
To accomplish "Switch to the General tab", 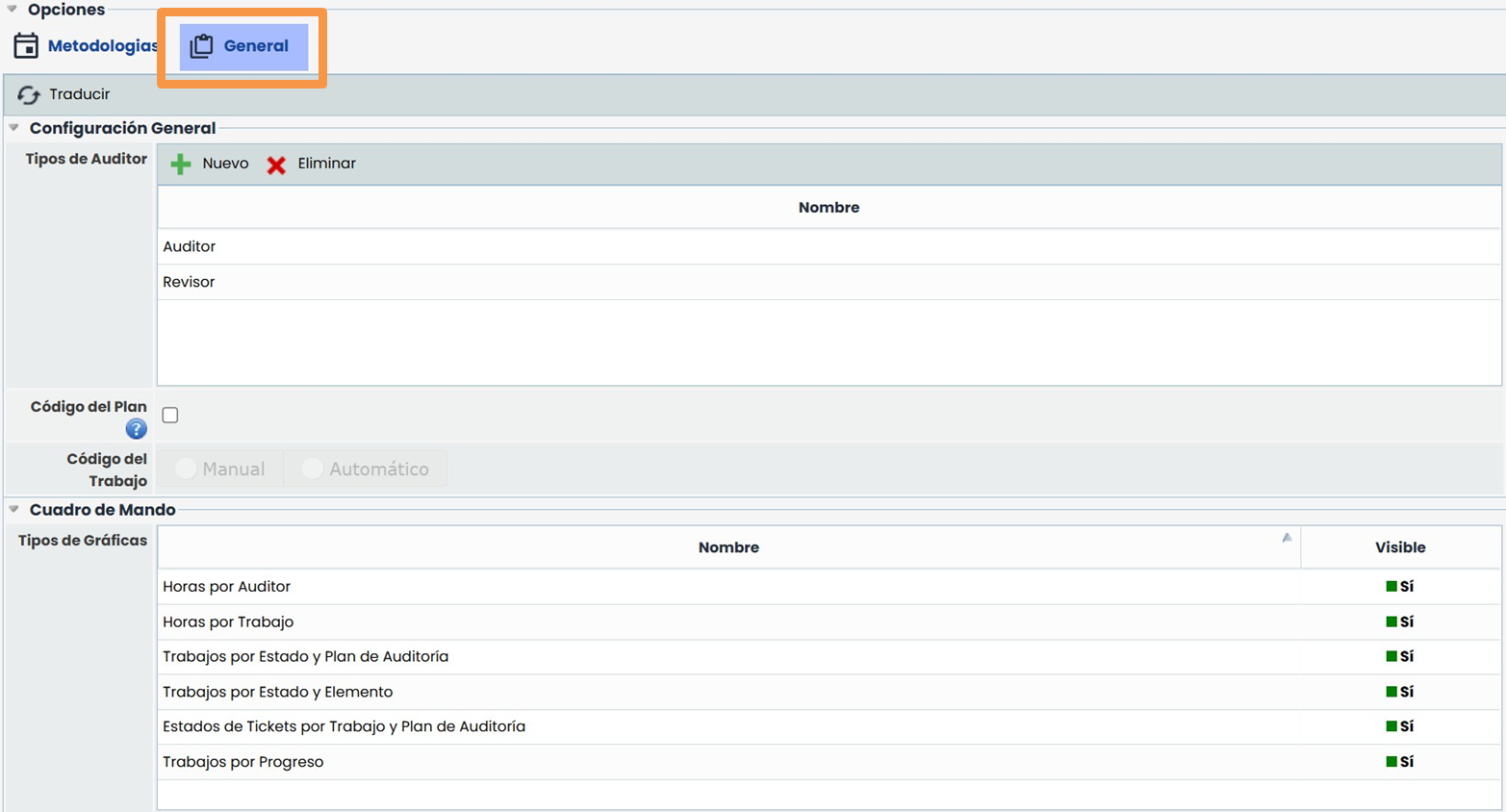I will point(255,46).
